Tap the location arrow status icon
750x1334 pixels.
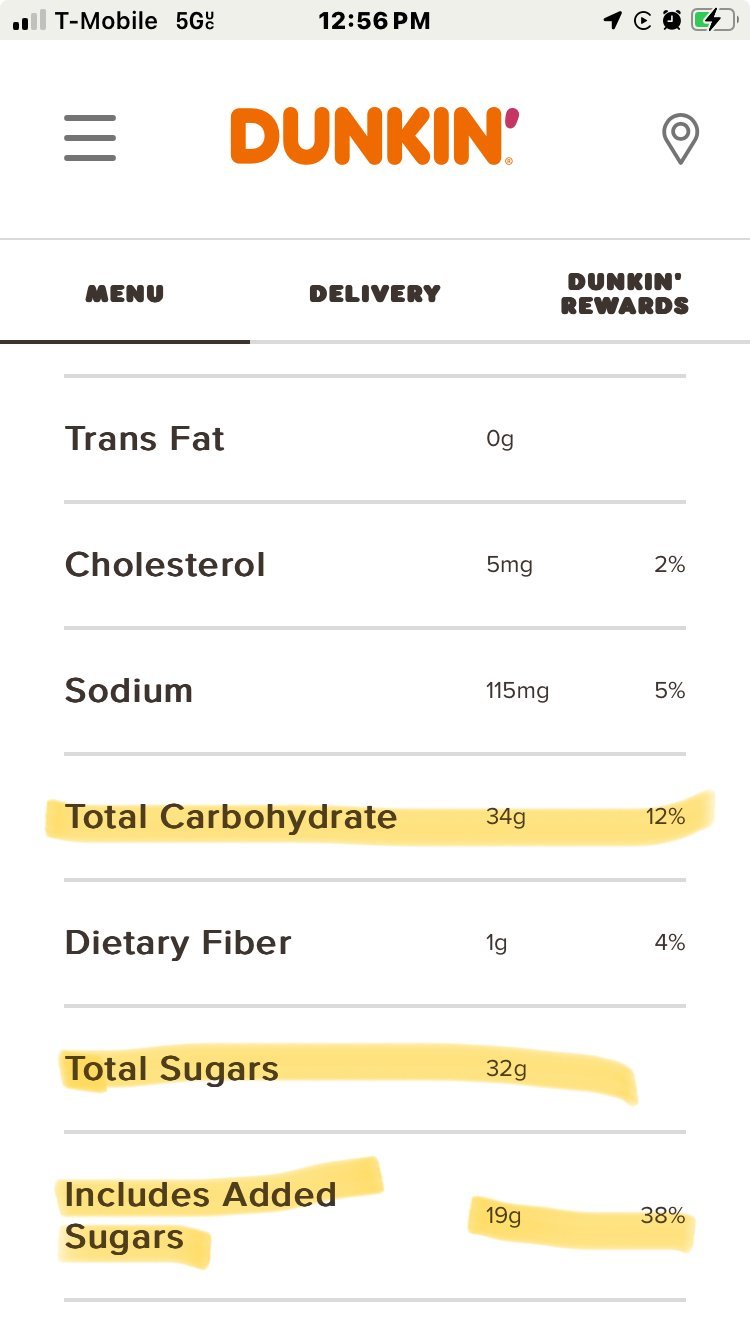[612, 21]
